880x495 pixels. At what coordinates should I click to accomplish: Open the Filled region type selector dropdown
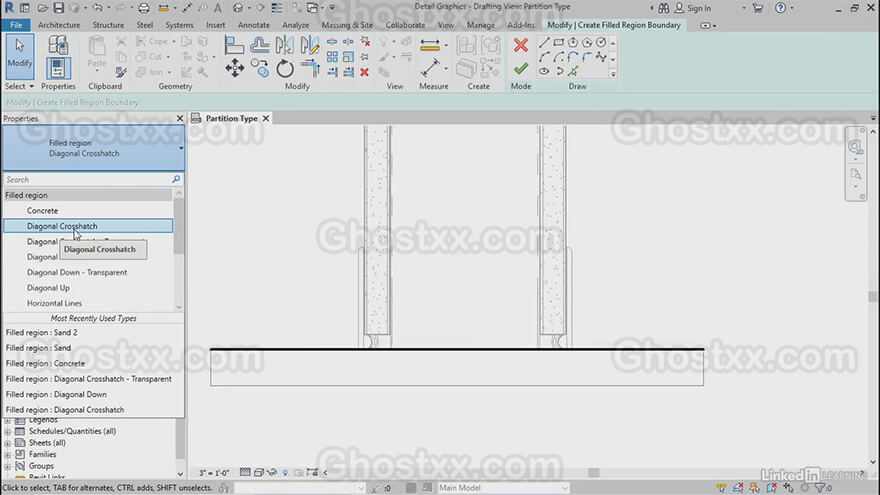coord(181,148)
